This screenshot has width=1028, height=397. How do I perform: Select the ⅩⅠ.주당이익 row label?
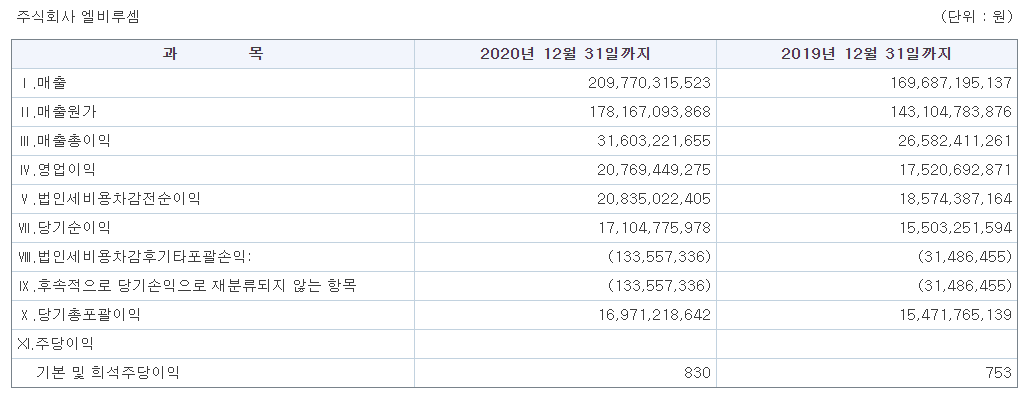point(56,343)
